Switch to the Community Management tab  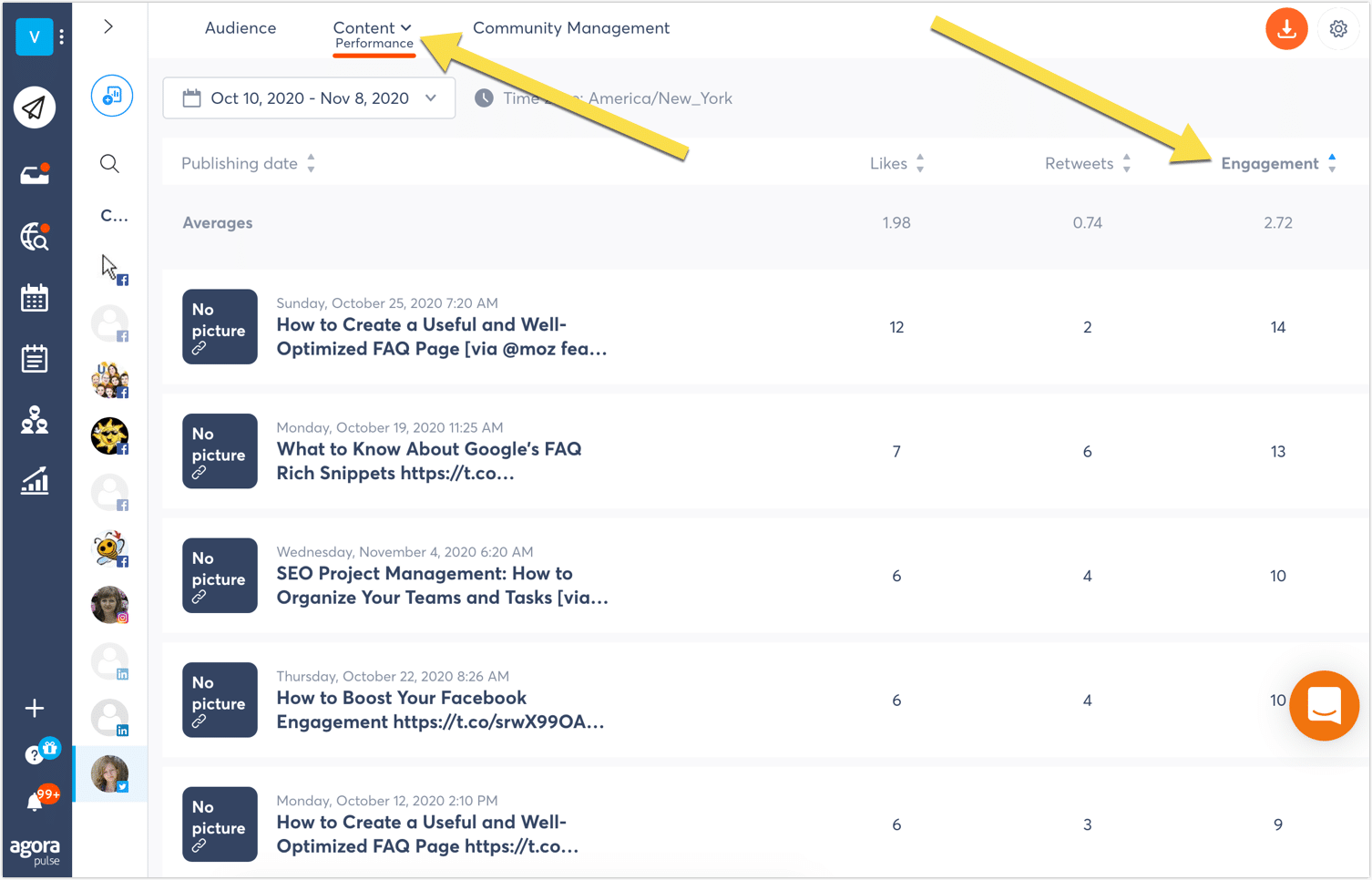point(571,28)
